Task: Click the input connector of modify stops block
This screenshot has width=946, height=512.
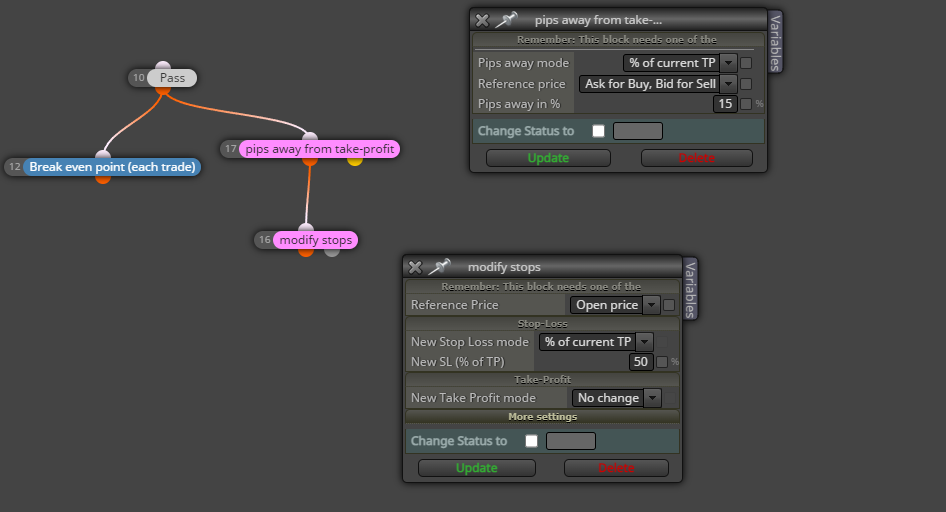Action: click(306, 228)
